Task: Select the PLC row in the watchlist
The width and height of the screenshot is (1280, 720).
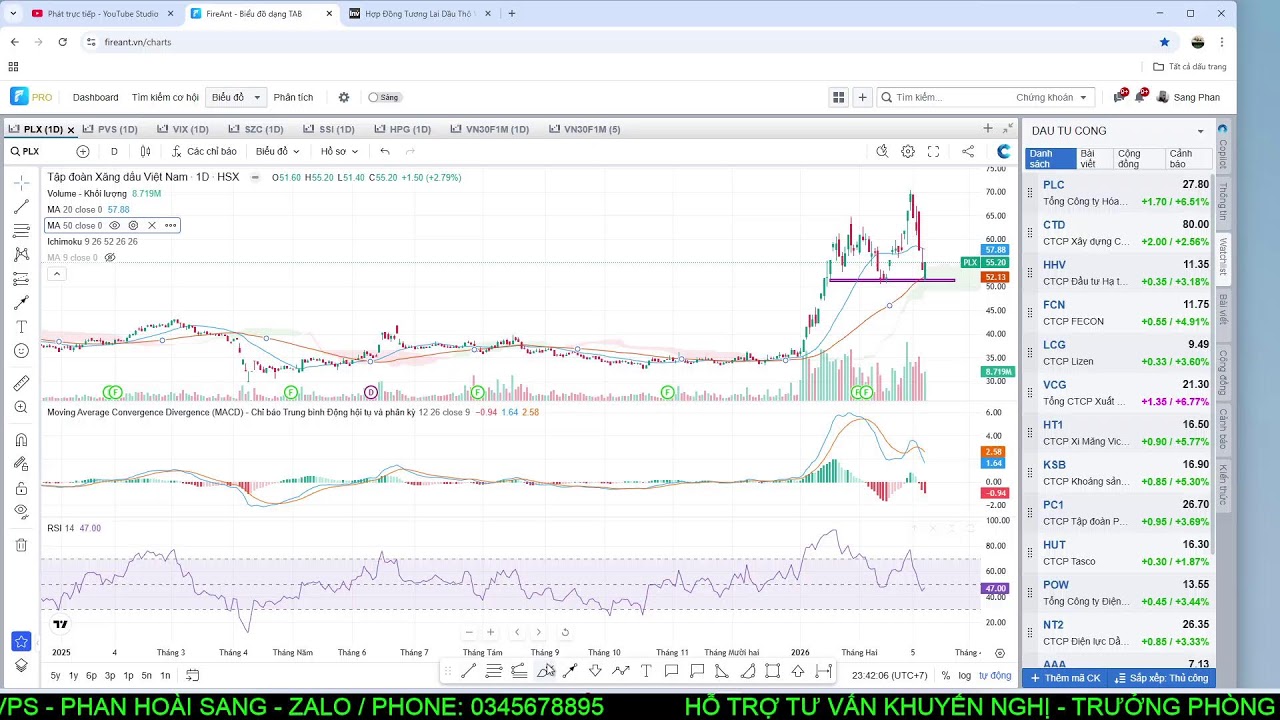Action: click(1119, 193)
